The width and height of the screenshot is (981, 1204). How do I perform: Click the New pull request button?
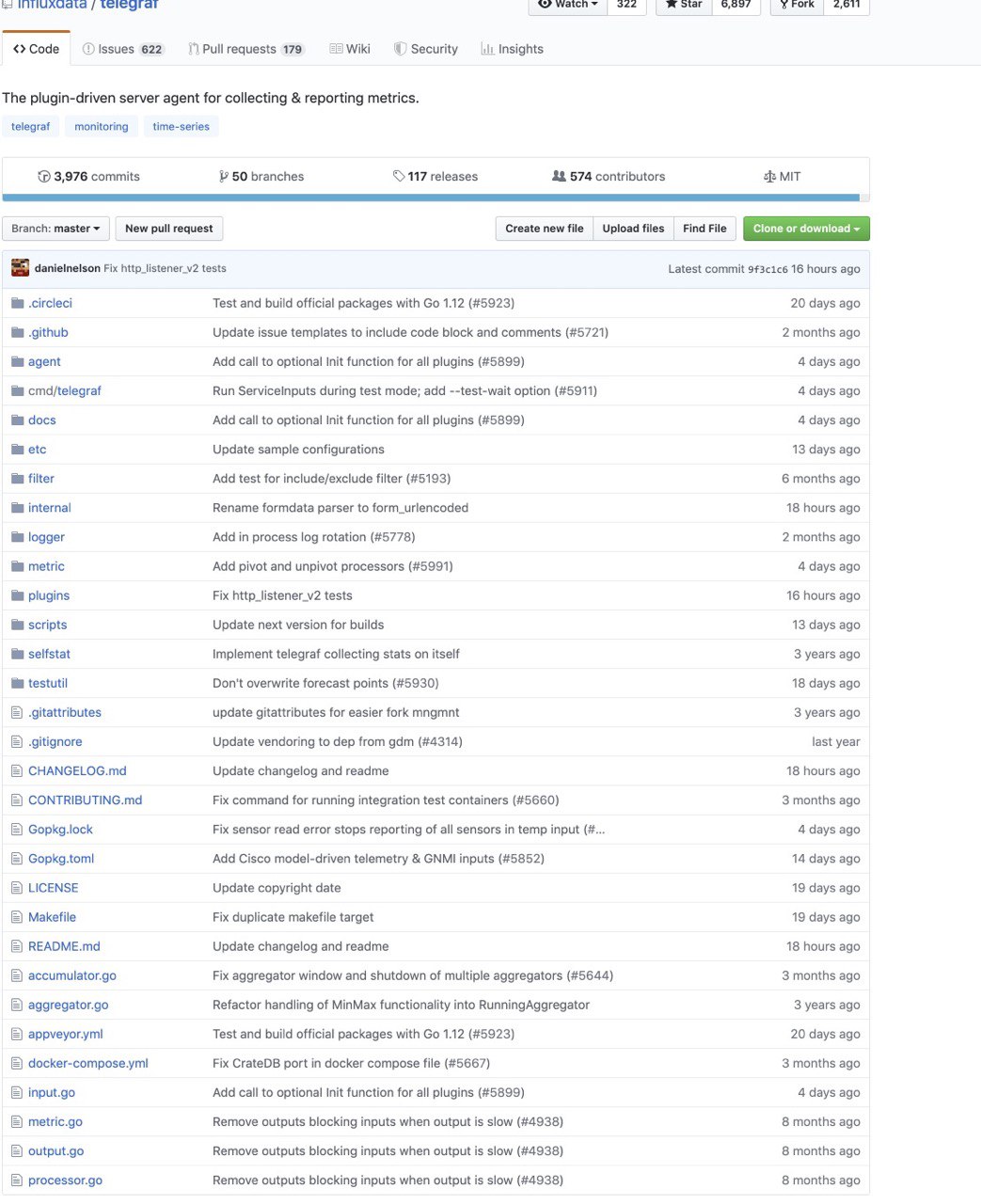(169, 229)
